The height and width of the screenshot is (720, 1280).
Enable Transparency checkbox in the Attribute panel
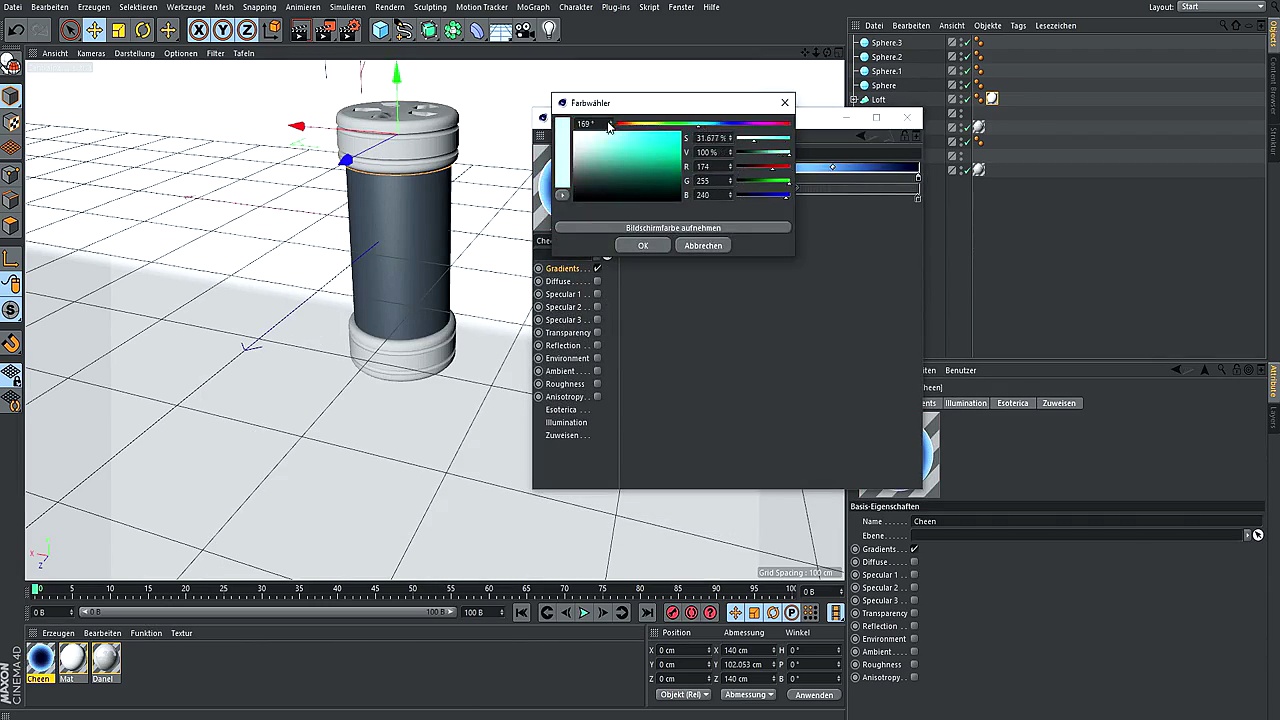914,614
